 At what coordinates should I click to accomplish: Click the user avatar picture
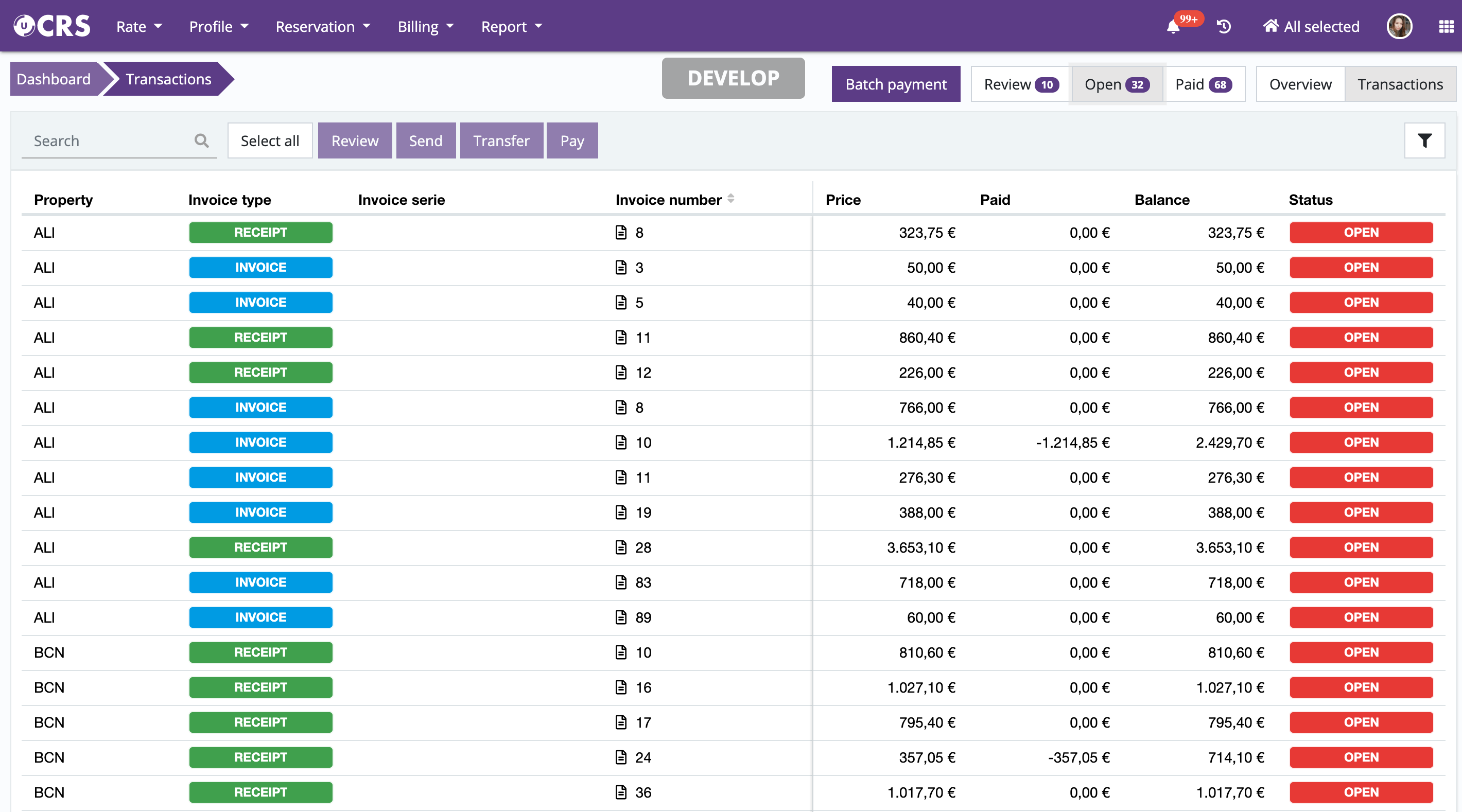coord(1399,27)
